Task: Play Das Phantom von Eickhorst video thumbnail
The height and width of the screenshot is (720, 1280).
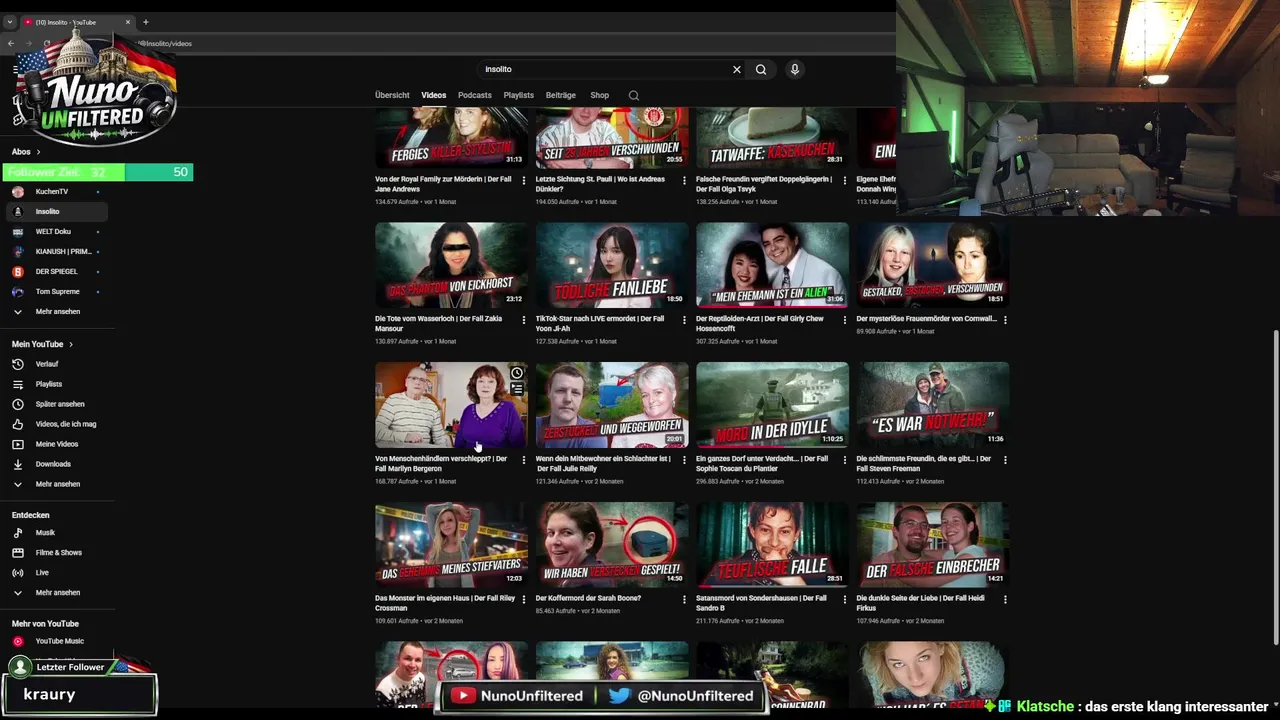Action: point(451,265)
